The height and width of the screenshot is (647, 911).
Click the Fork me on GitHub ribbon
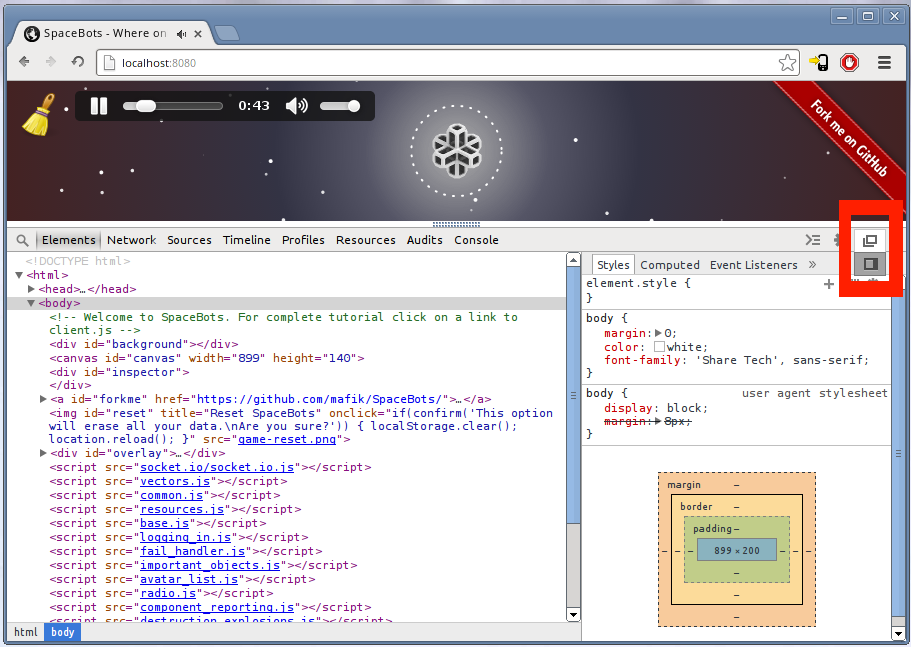(x=848, y=138)
